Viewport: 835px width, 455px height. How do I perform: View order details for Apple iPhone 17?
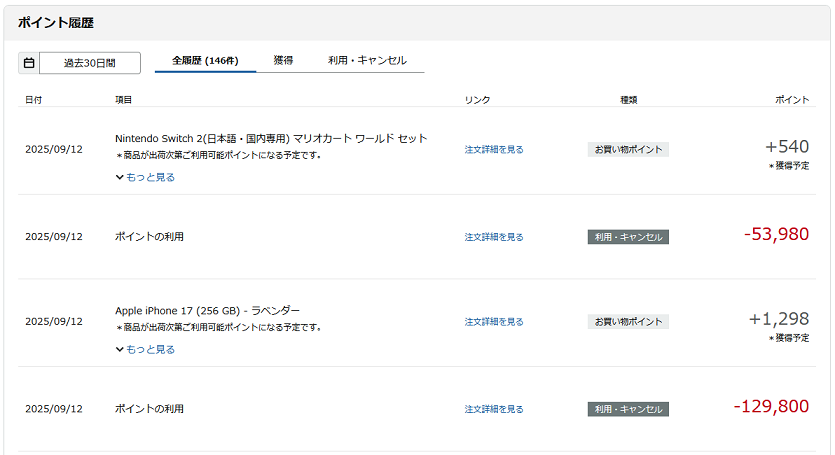pos(494,322)
